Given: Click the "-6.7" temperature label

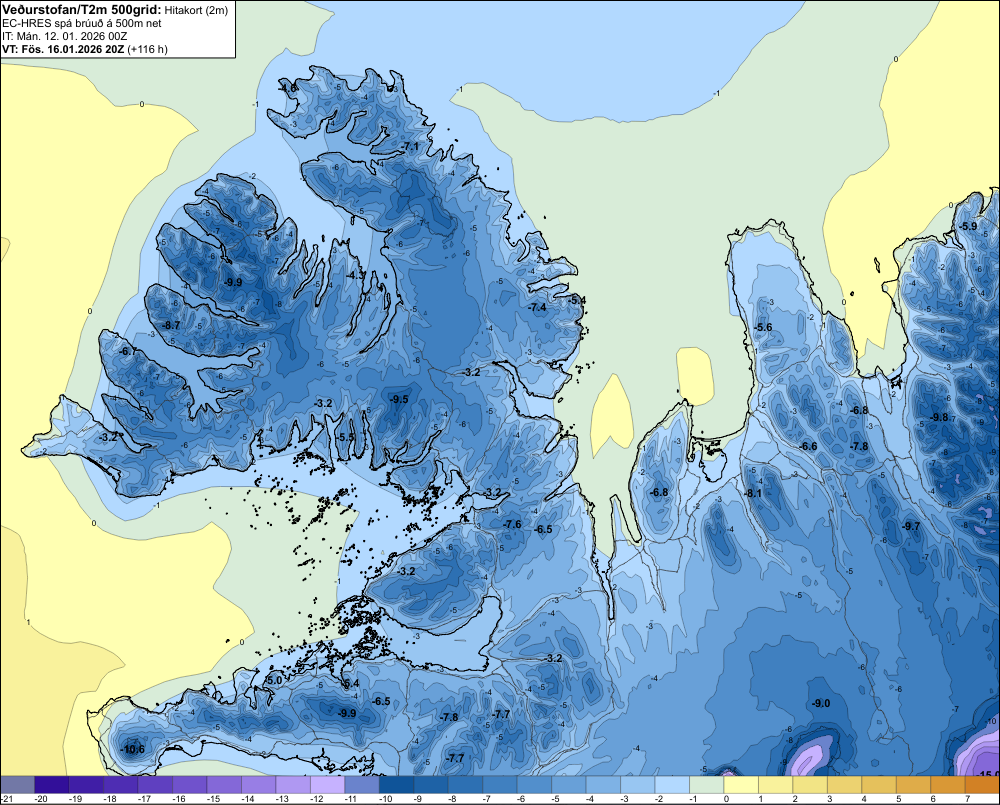Looking at the screenshot, I should click(128, 351).
